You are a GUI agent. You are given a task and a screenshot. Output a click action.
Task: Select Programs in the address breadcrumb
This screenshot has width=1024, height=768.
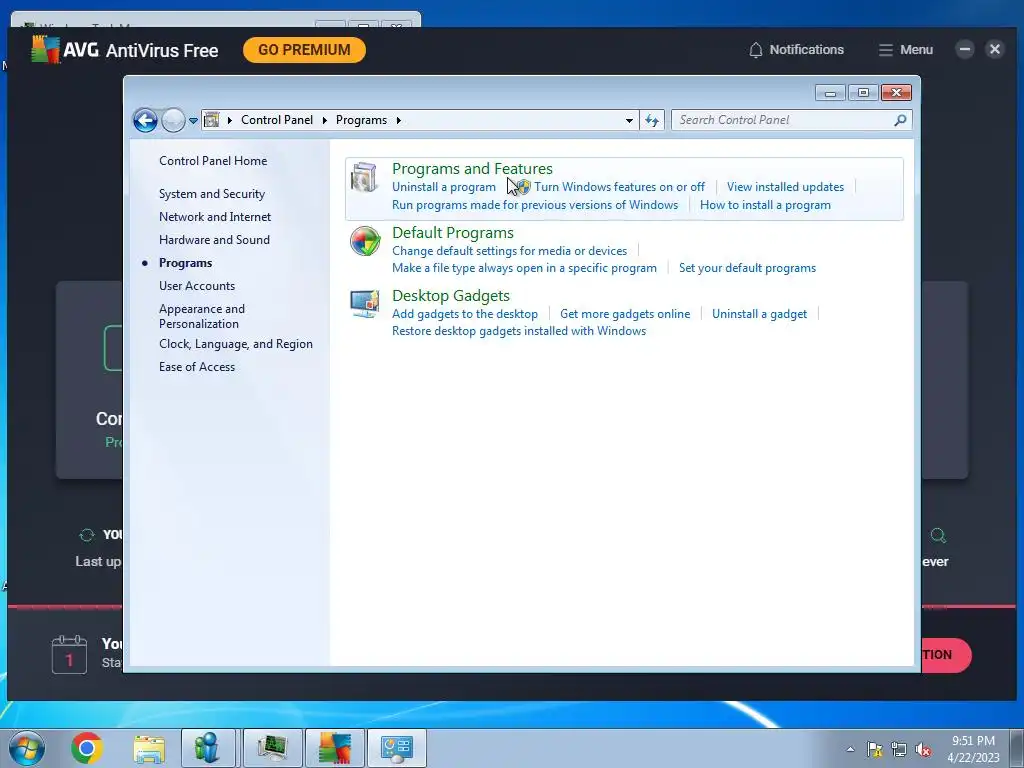(361, 120)
